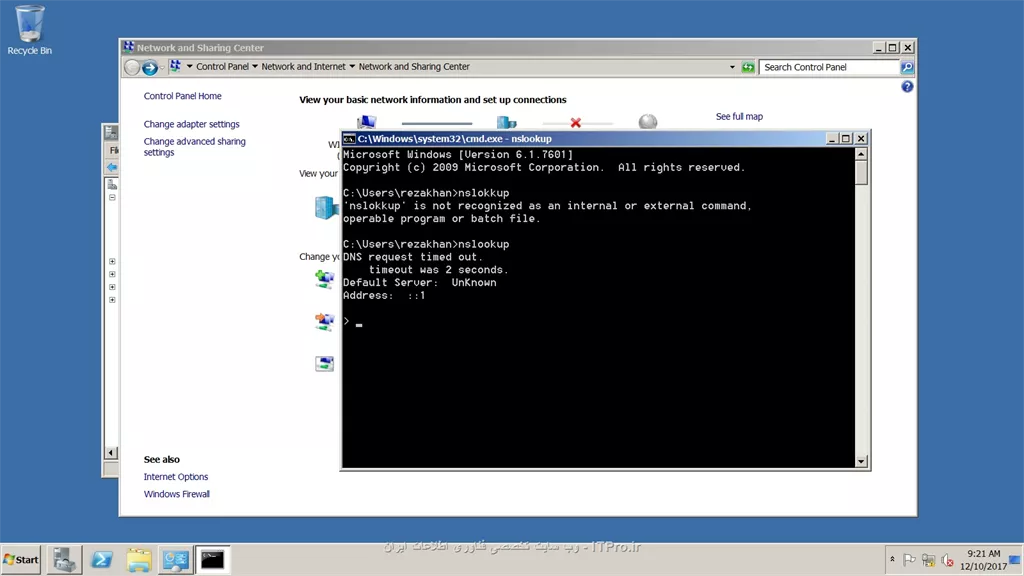1024x576 pixels.
Task: Maximize the cmd.exe nslookup window
Action: coord(846,138)
